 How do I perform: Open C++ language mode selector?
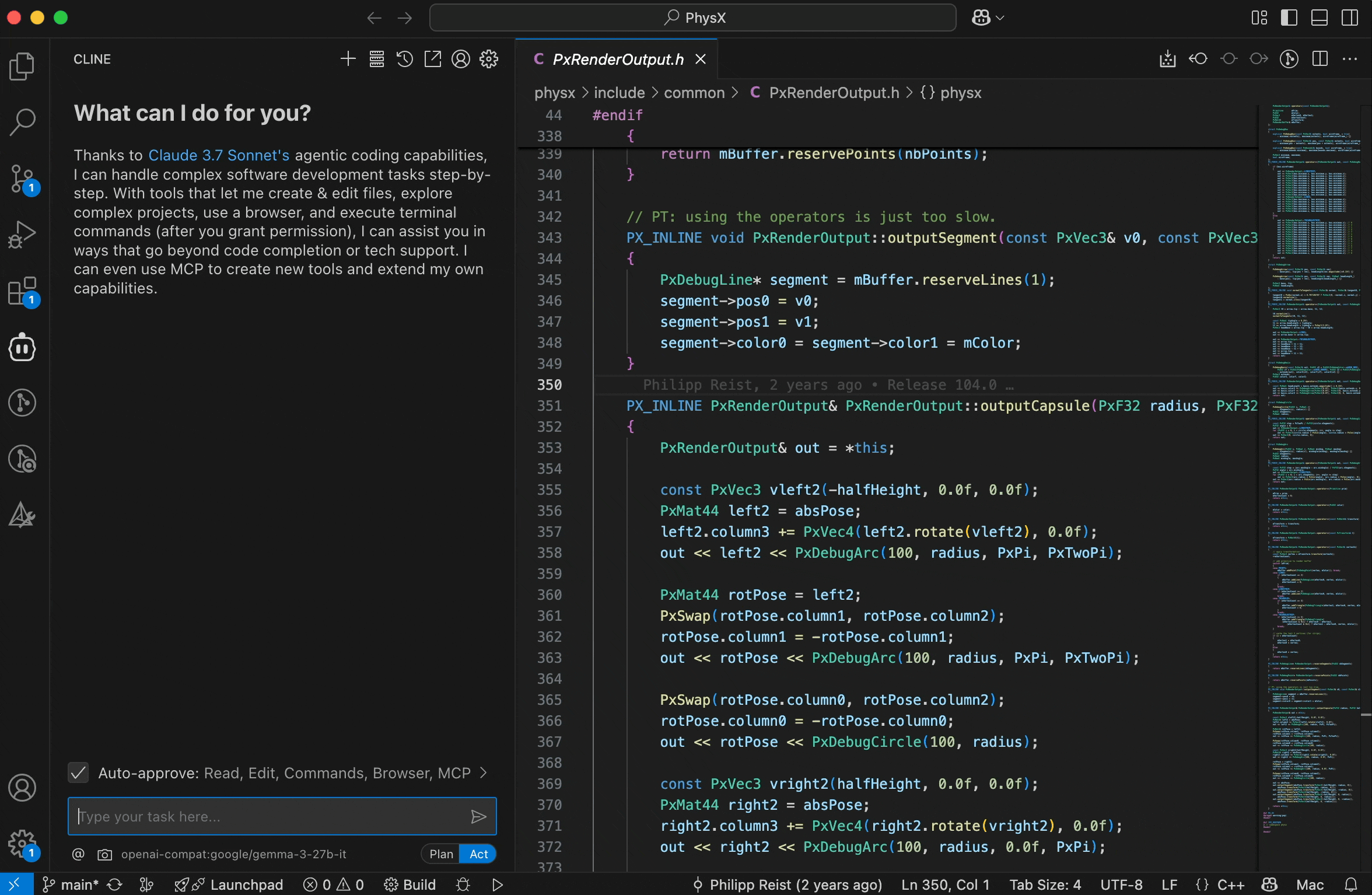tap(1231, 884)
